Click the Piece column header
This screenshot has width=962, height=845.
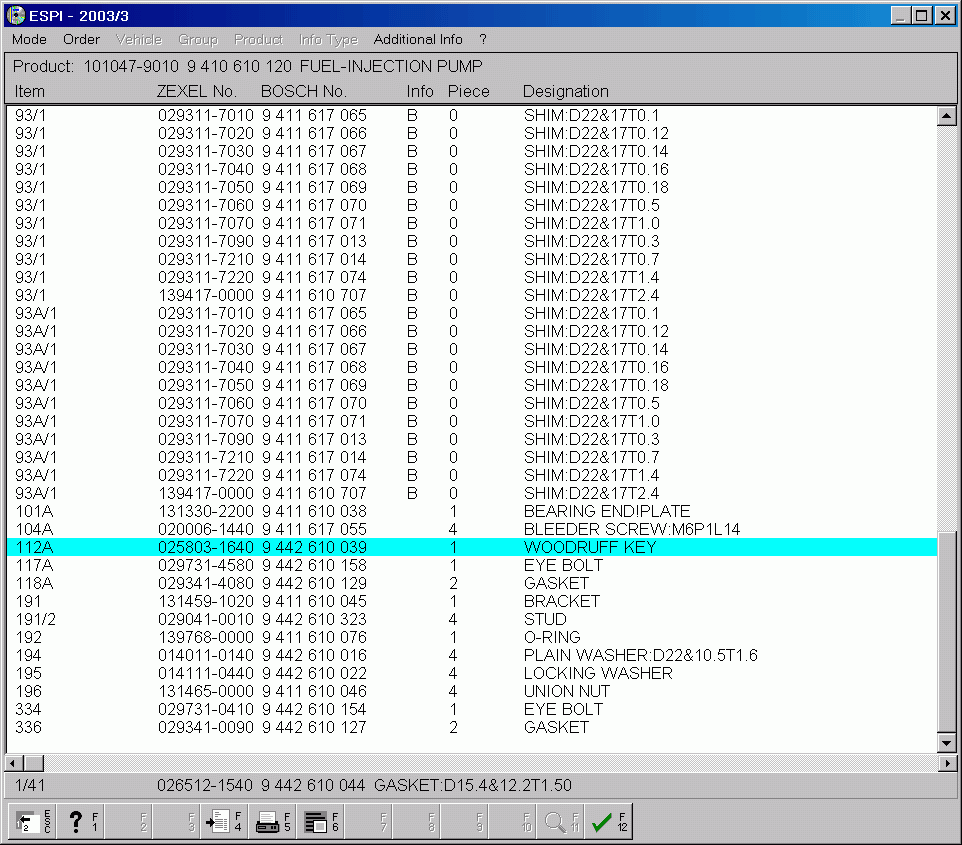point(469,91)
